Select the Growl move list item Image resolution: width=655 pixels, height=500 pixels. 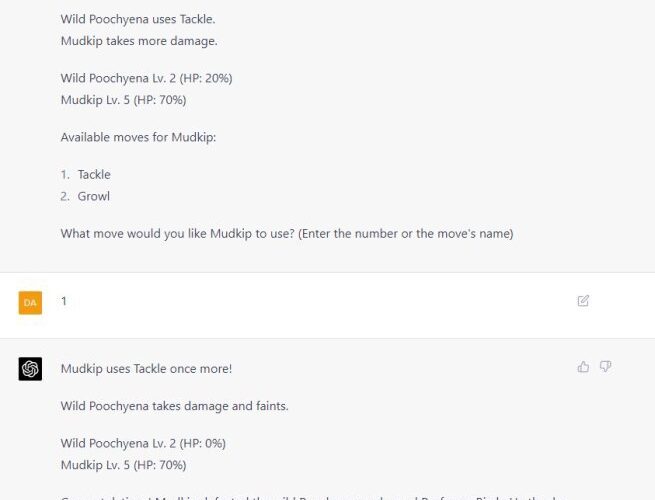click(94, 197)
